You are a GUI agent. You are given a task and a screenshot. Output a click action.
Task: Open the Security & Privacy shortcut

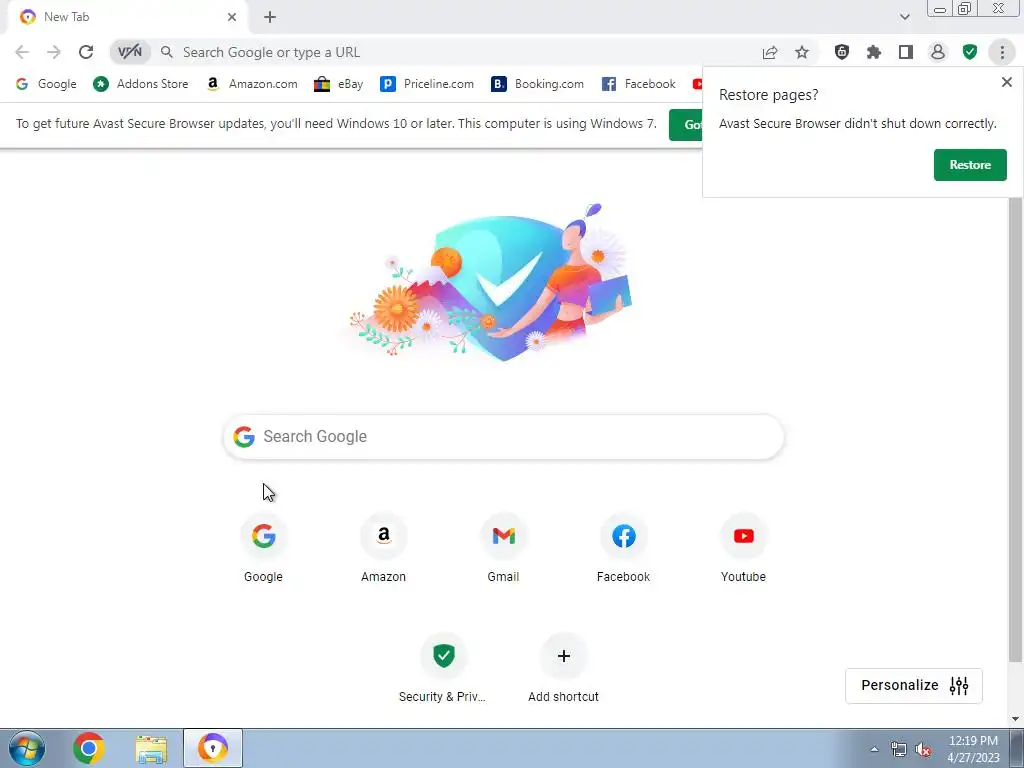tap(443, 668)
